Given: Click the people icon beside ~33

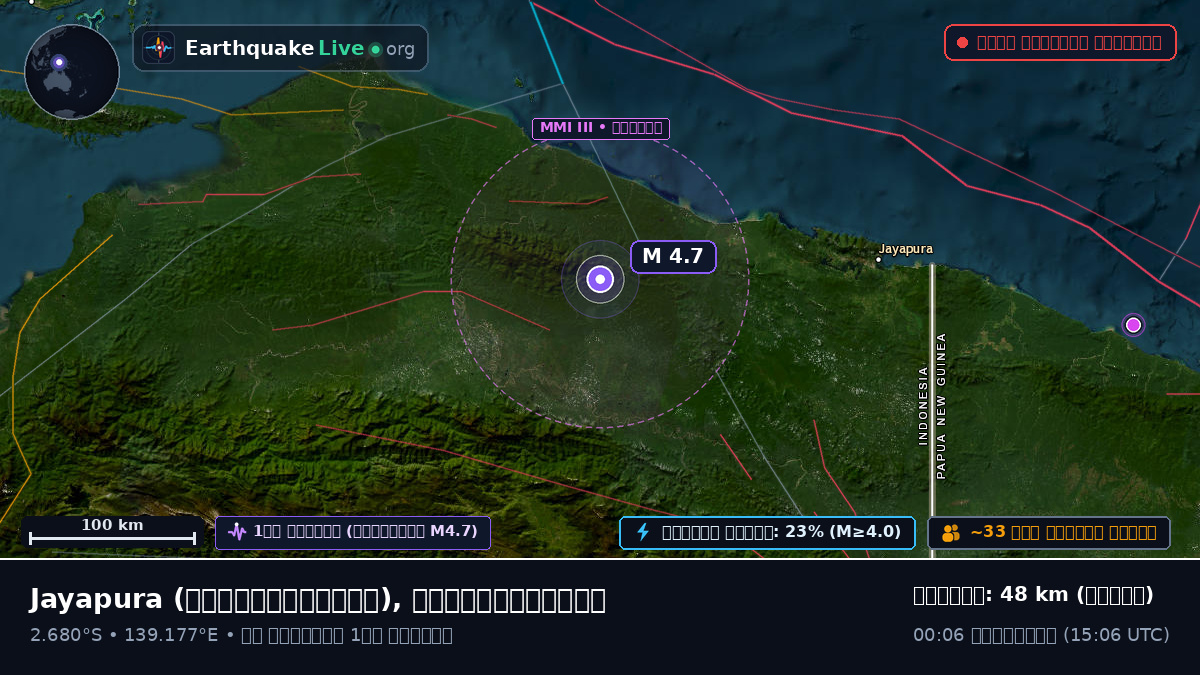Looking at the screenshot, I should [950, 533].
